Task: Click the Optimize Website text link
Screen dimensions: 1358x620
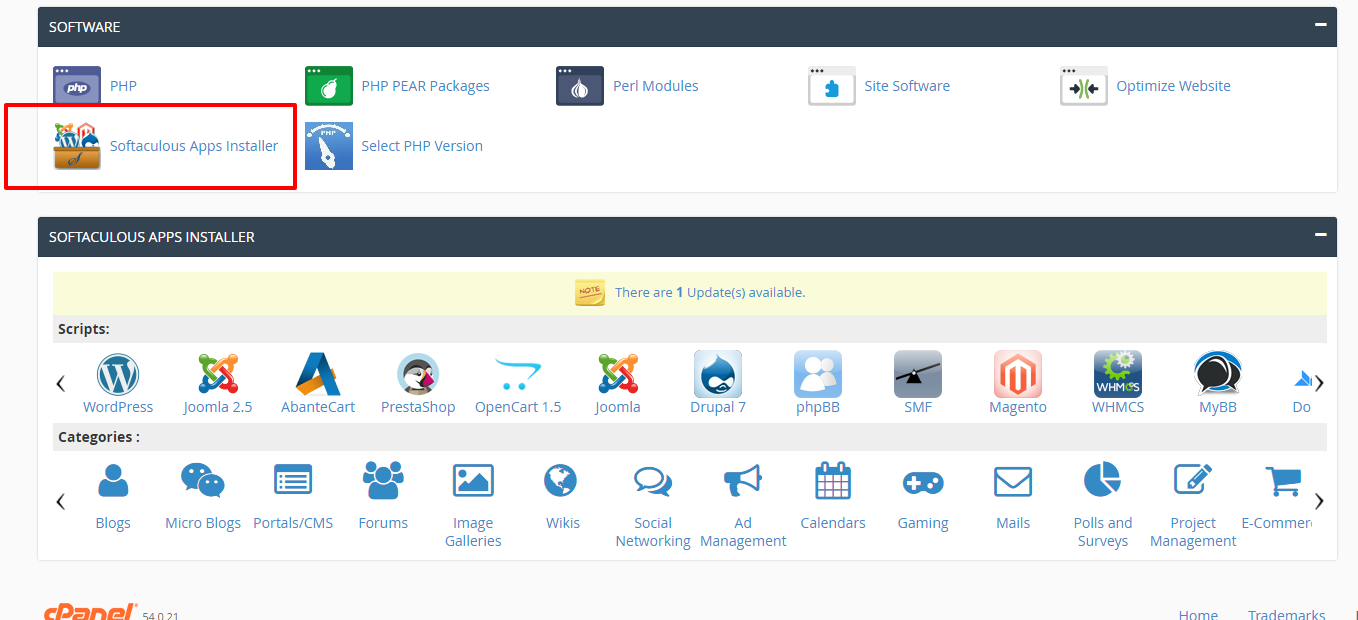Action: [x=1174, y=86]
